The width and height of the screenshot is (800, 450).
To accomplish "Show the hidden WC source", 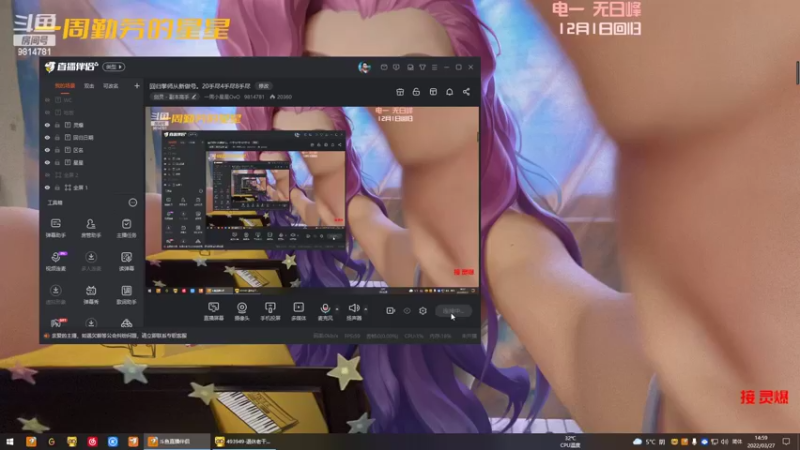I will [x=47, y=100].
